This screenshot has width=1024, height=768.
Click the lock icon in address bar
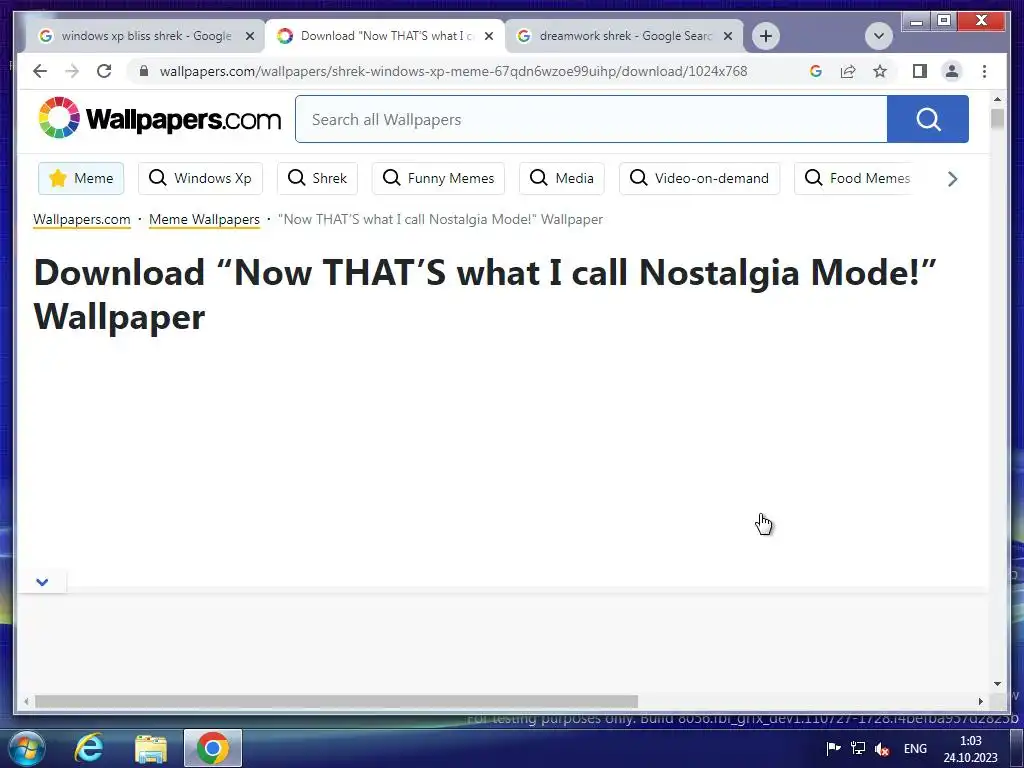[x=144, y=71]
